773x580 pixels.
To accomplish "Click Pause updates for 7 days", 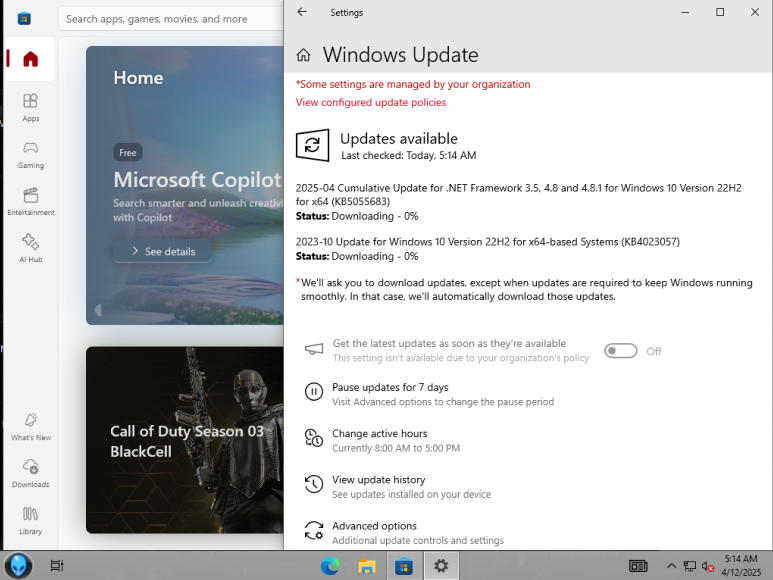I will tap(390, 387).
